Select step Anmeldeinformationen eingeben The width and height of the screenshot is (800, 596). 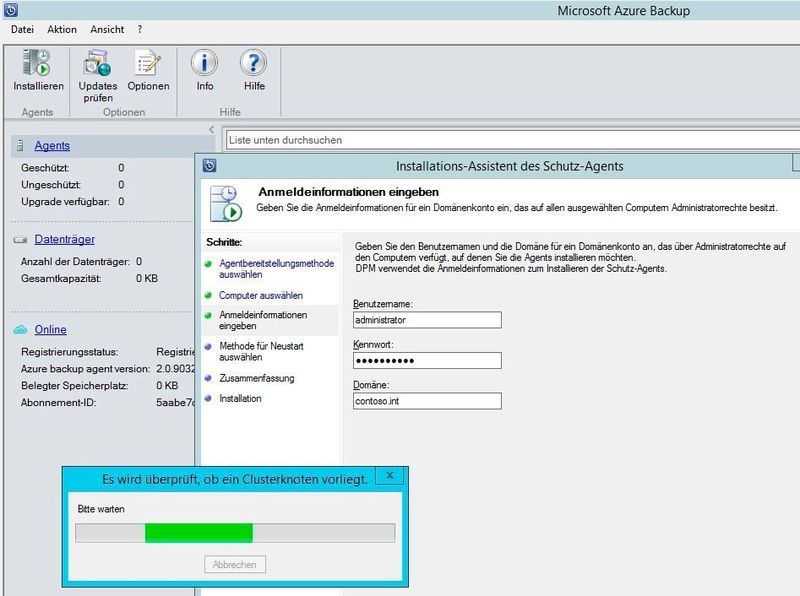coord(263,320)
